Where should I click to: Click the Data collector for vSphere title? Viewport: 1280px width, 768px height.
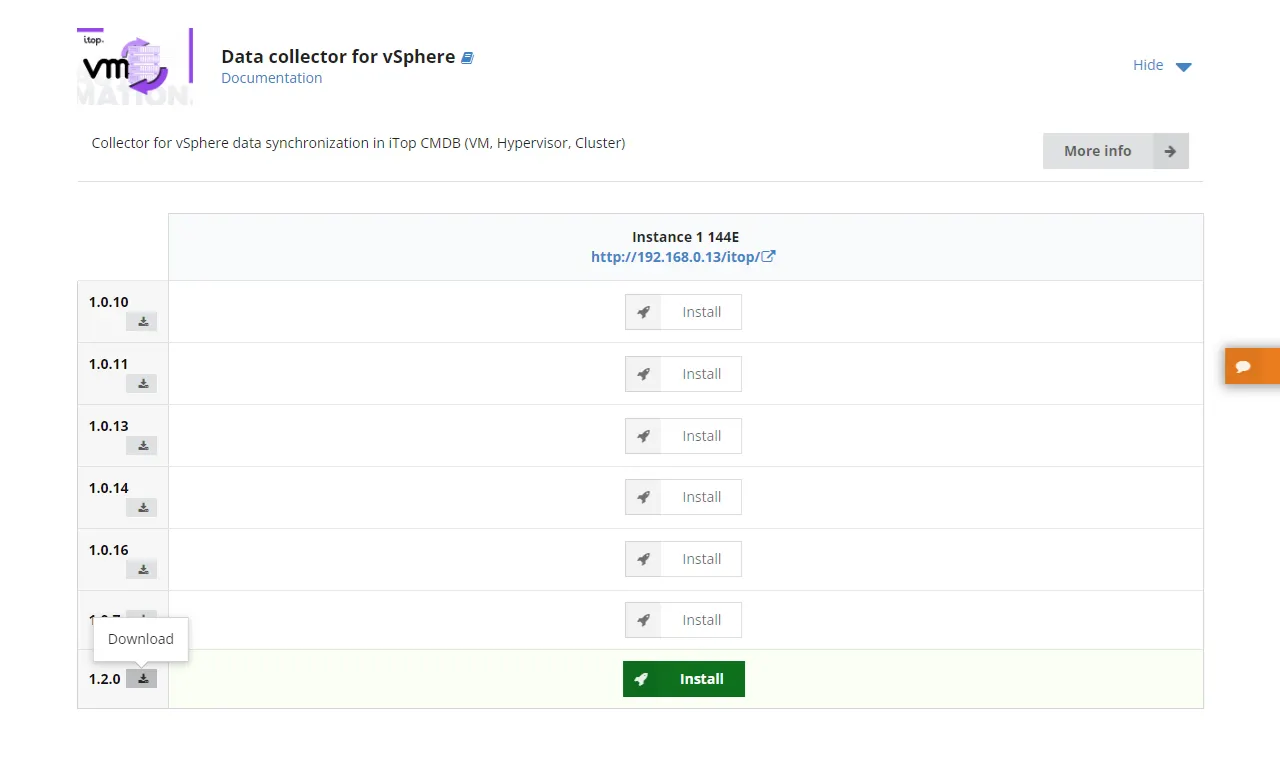pyautogui.click(x=338, y=57)
